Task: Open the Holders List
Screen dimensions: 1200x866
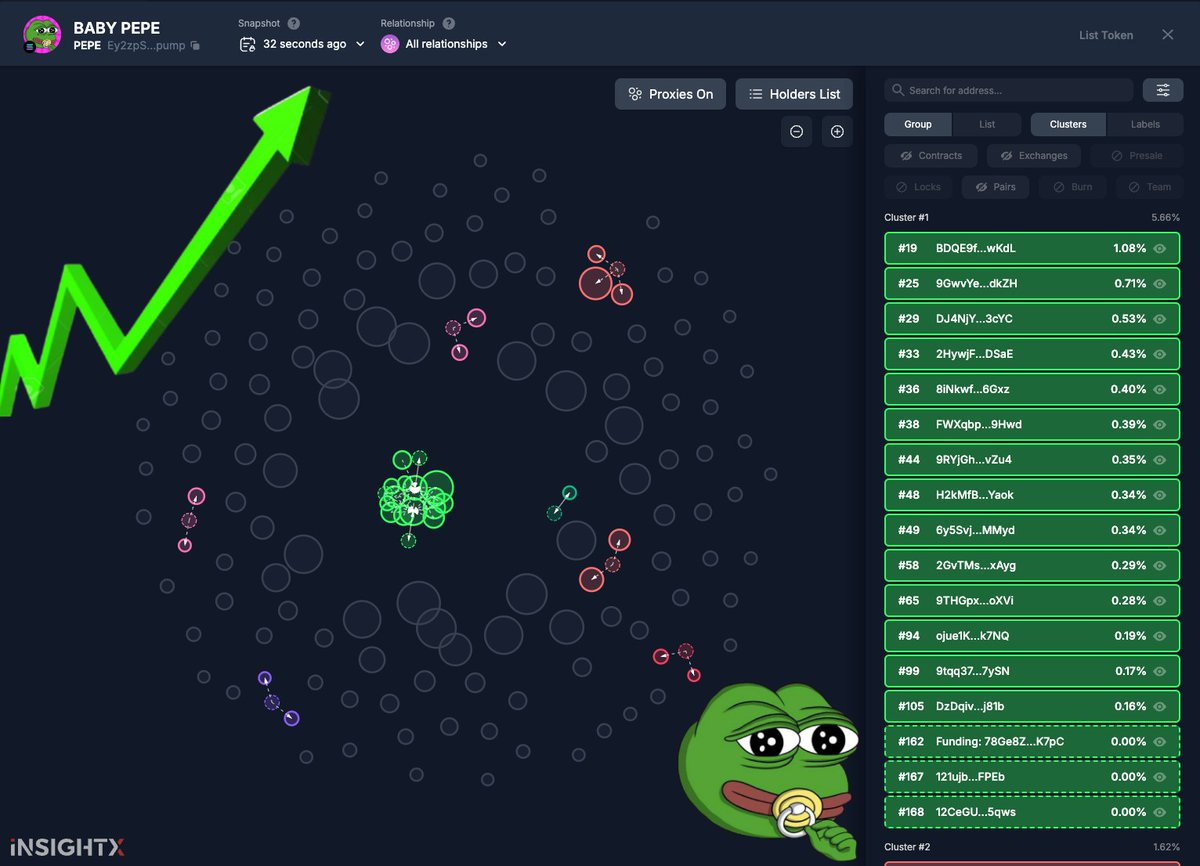Action: tap(794, 94)
